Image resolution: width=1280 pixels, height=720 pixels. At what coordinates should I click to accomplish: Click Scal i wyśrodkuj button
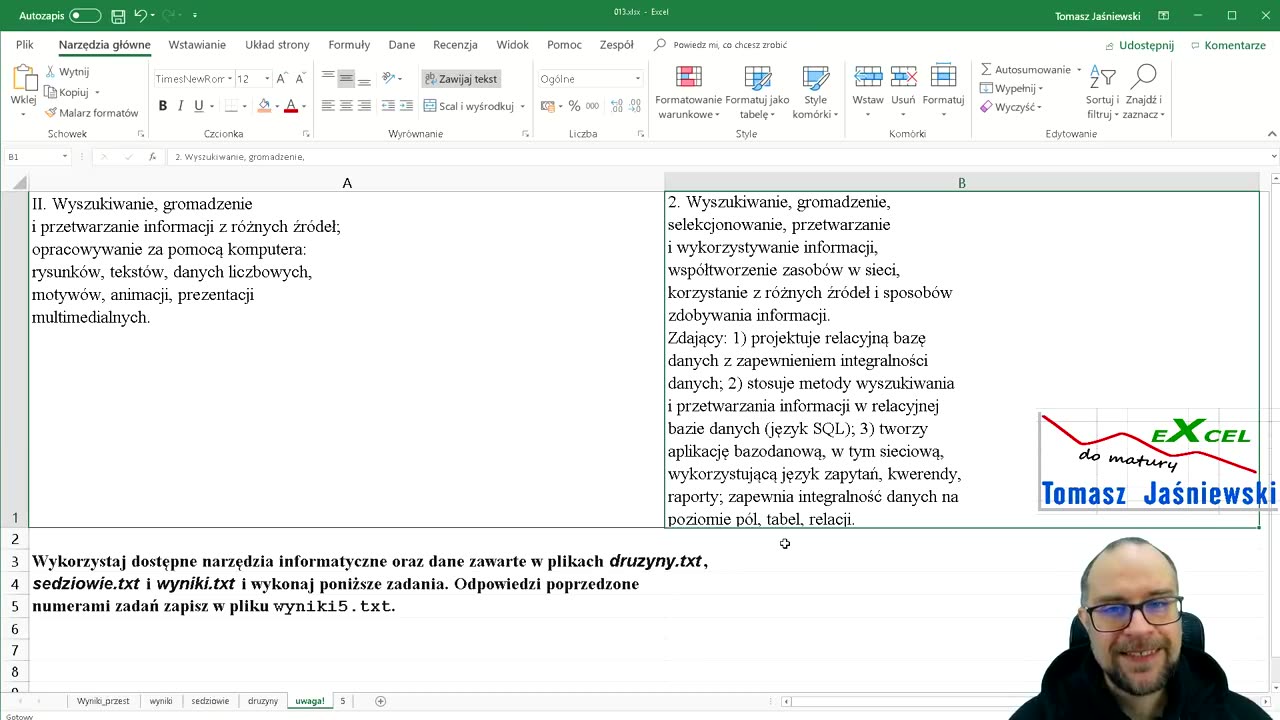click(x=469, y=106)
